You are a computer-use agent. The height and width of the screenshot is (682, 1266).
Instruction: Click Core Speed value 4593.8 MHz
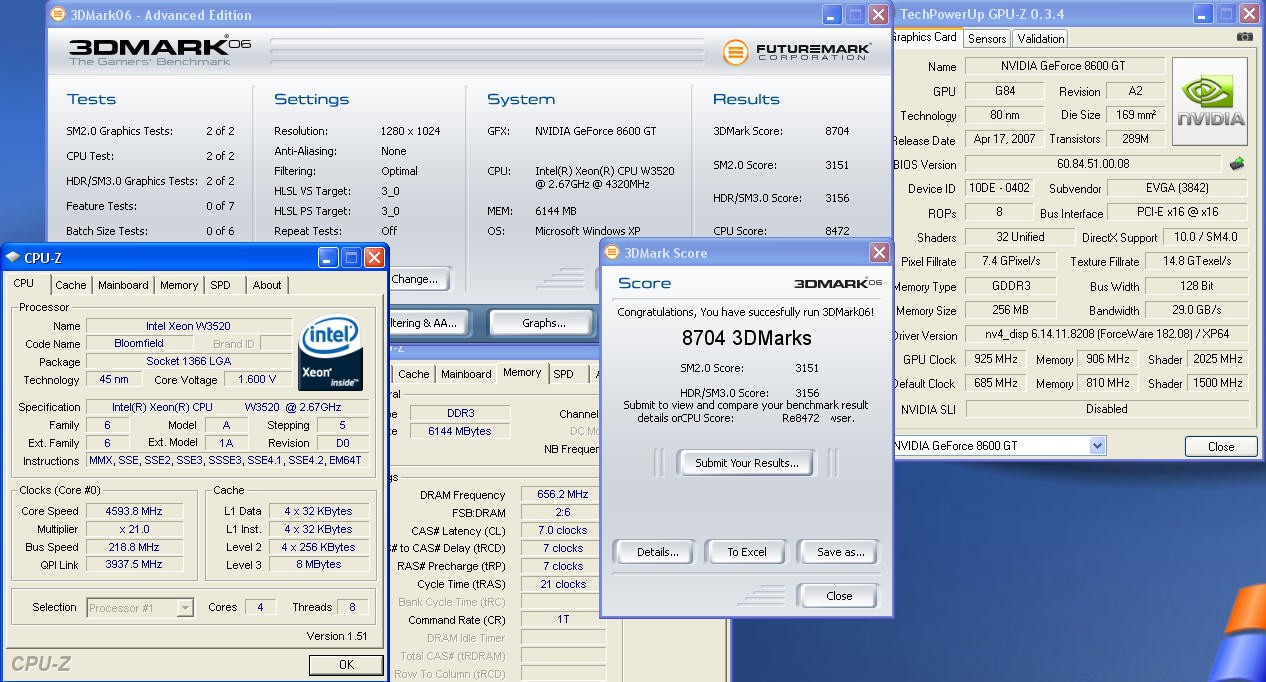point(133,511)
